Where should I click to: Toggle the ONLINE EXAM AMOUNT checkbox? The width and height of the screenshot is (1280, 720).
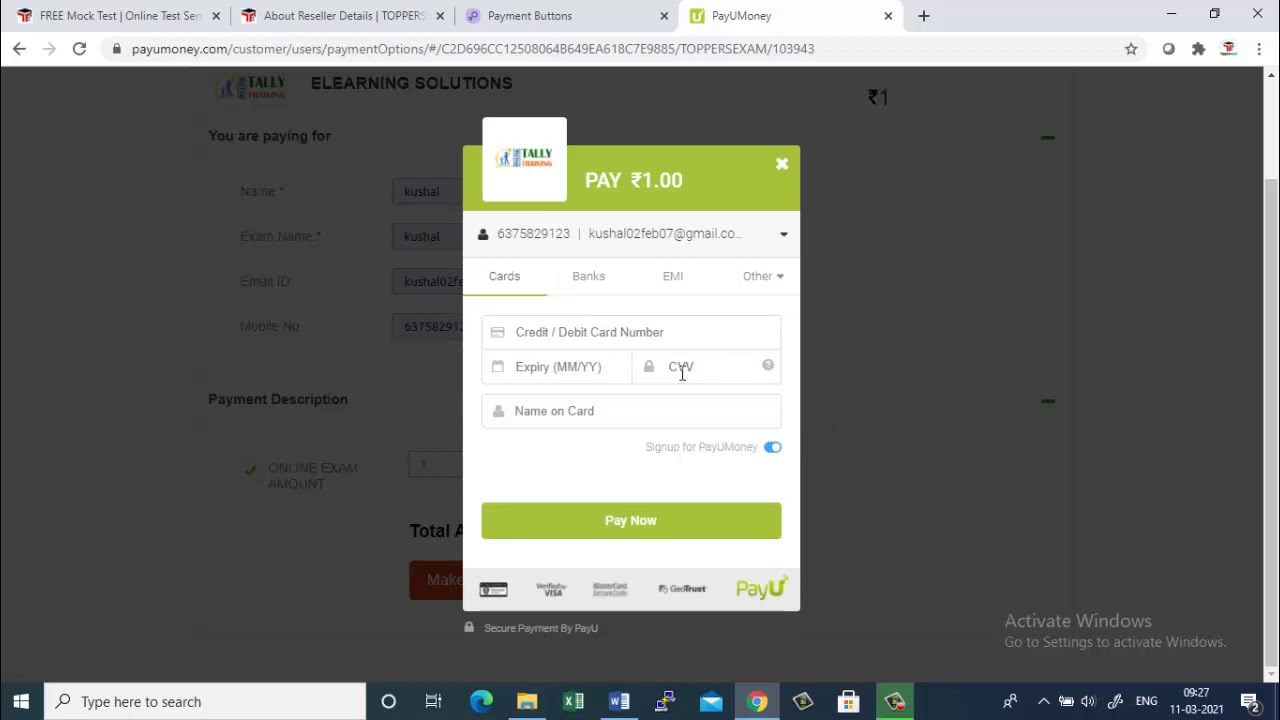(x=250, y=469)
